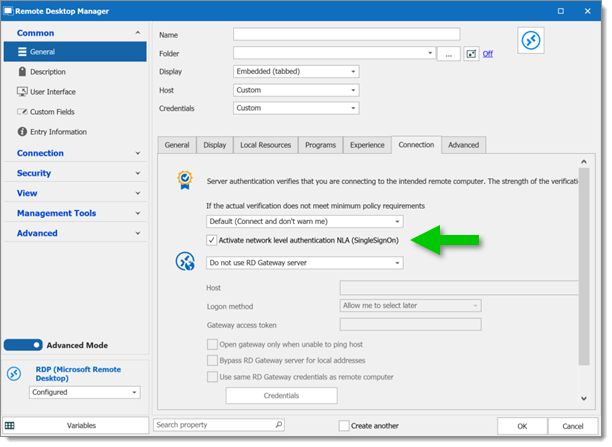Screen dimensions: 612x447
Task: Click the RD Gateway globe icon
Action: point(185,262)
